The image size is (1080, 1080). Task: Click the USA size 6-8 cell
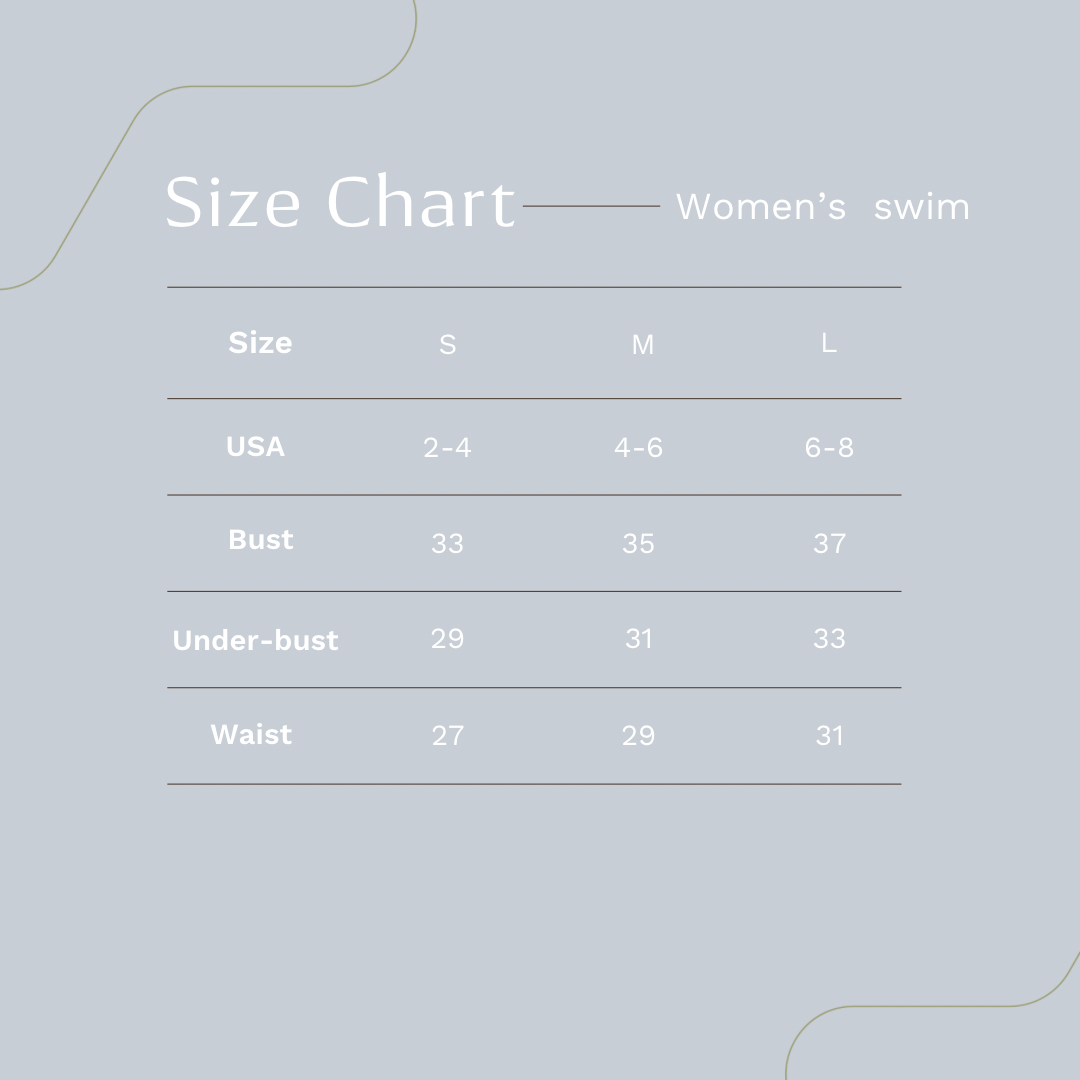[829, 448]
